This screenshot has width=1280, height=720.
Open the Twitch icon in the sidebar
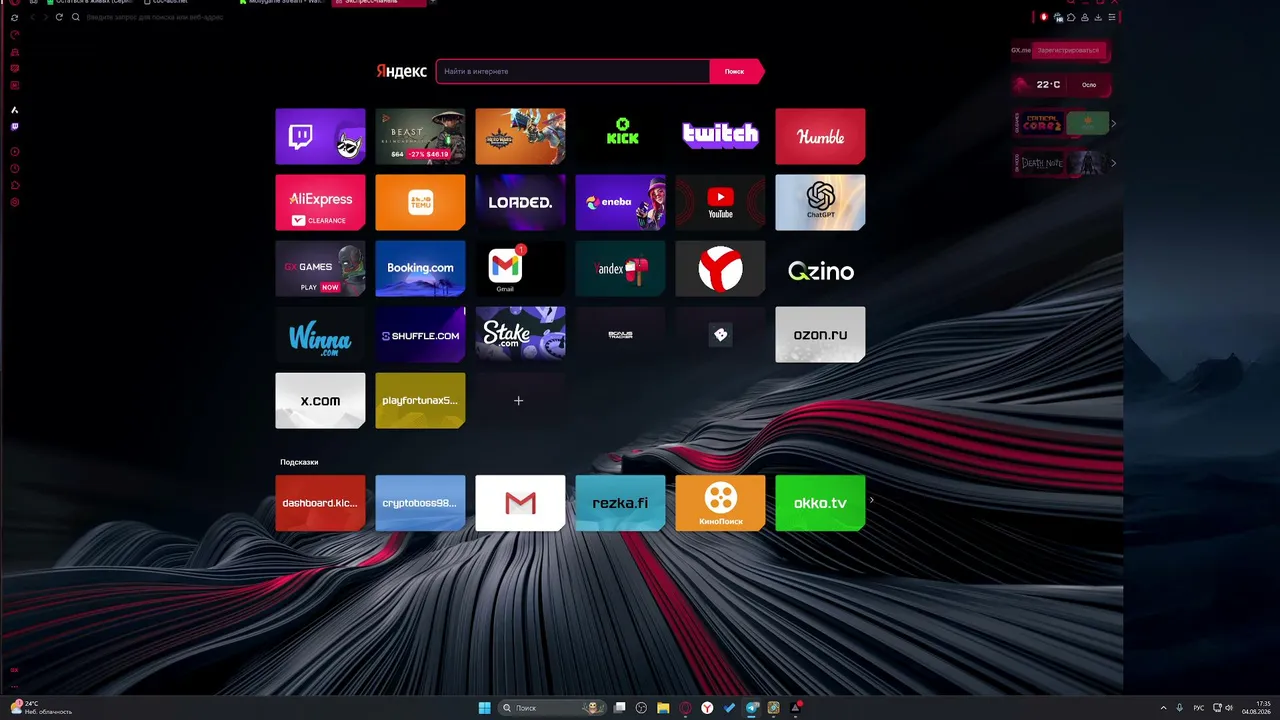coord(14,127)
